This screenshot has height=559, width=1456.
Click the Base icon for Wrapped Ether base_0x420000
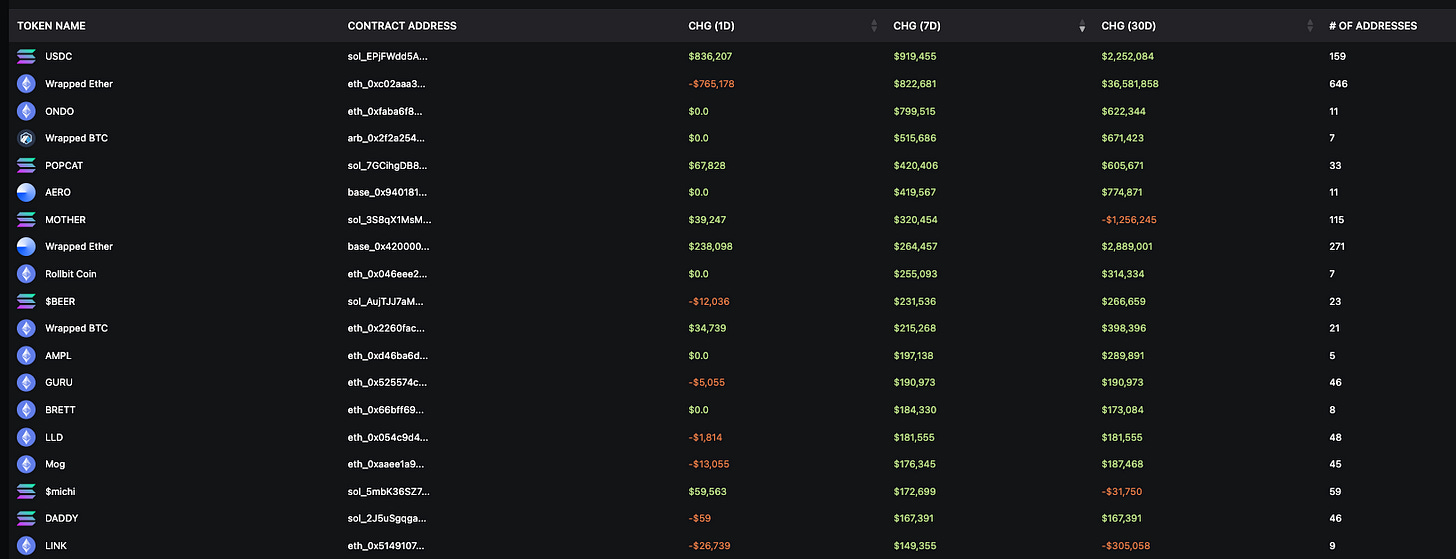[26, 246]
